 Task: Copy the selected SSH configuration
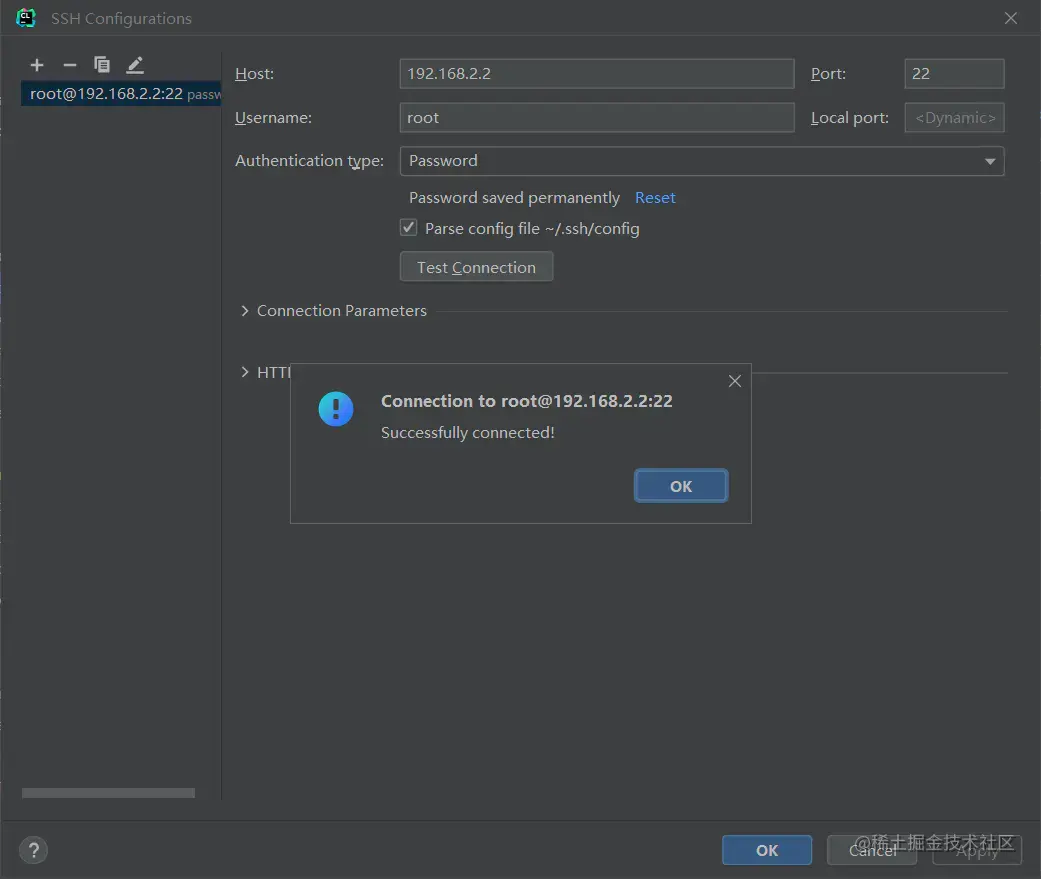pos(102,65)
